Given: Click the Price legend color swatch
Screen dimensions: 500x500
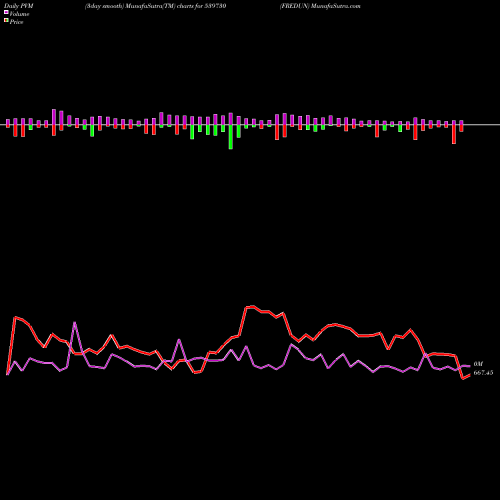Looking at the screenshot, I should click(6, 21).
